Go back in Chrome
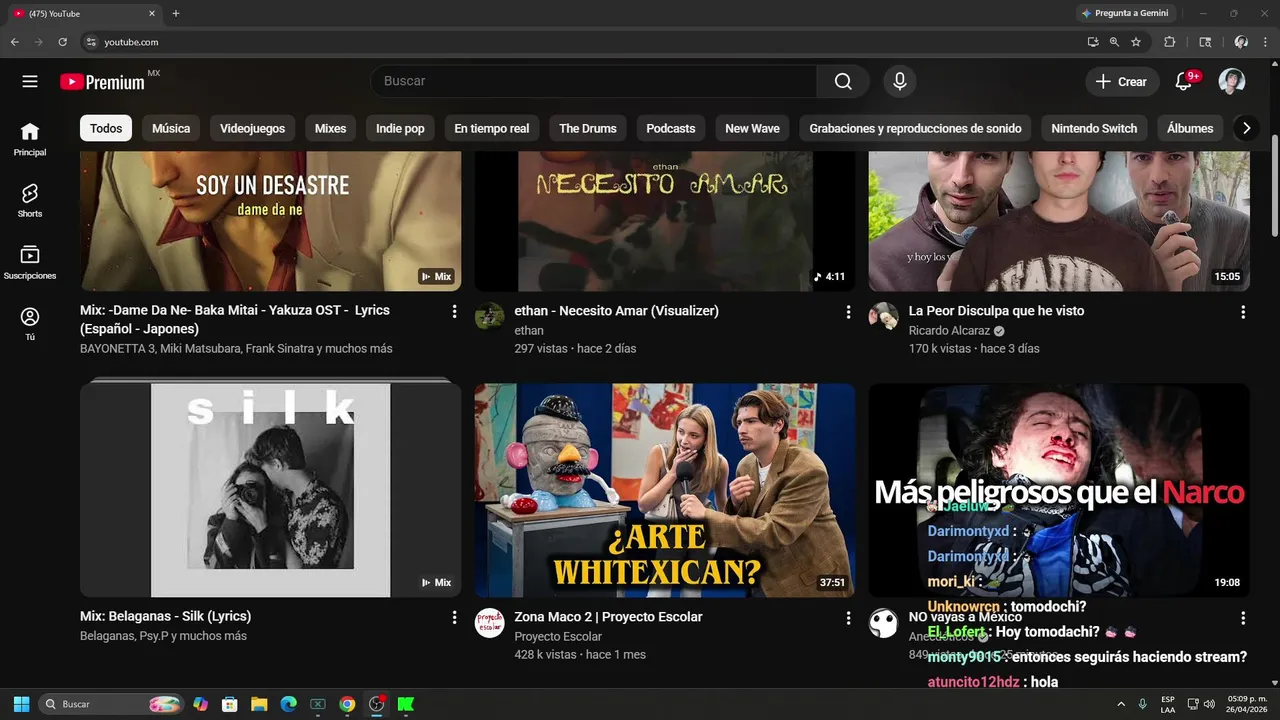This screenshot has height=720, width=1280. point(14,42)
